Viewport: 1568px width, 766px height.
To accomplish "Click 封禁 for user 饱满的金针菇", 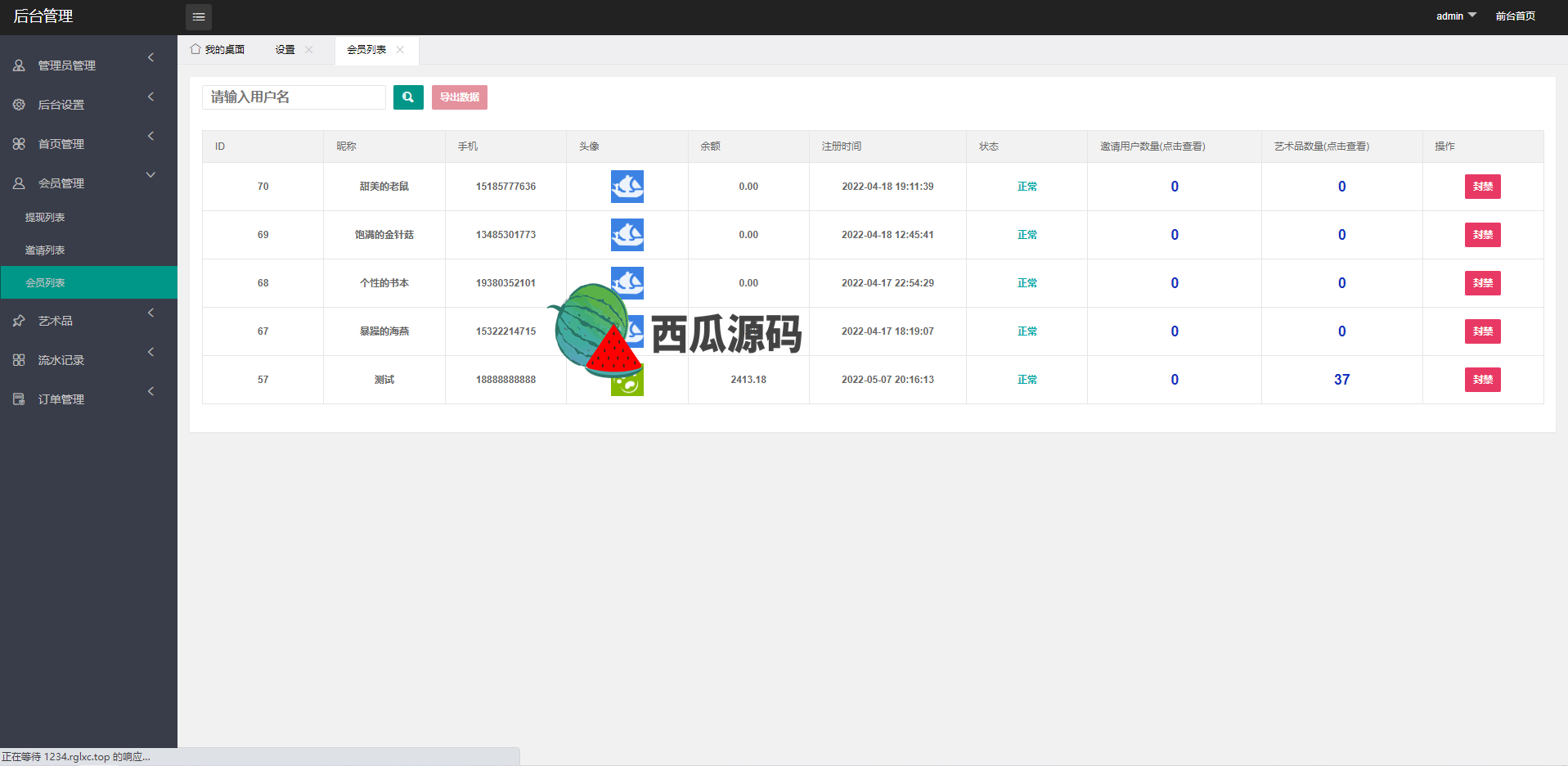I will point(1483,235).
